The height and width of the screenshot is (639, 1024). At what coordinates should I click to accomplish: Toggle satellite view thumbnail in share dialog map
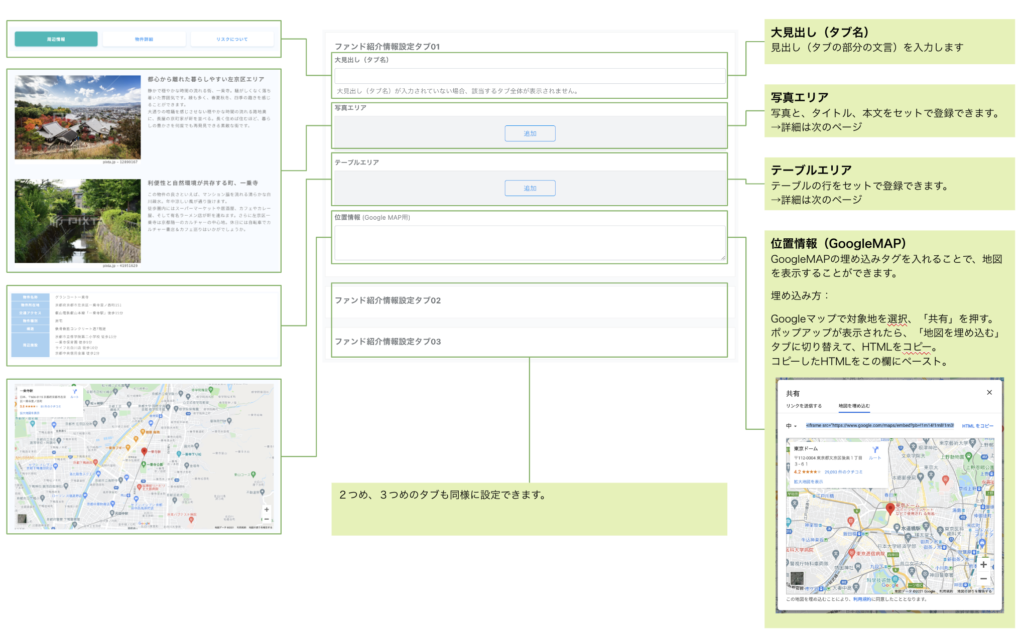(798, 579)
